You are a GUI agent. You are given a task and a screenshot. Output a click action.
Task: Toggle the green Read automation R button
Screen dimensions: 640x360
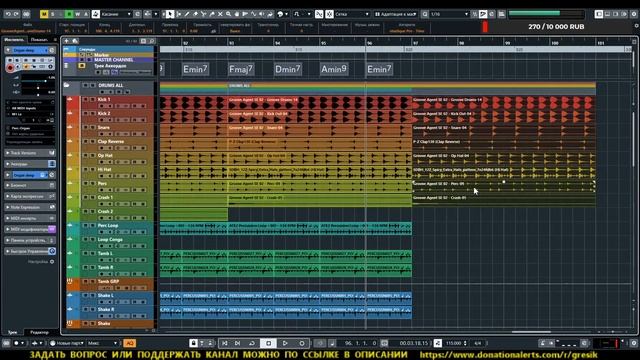69,14
